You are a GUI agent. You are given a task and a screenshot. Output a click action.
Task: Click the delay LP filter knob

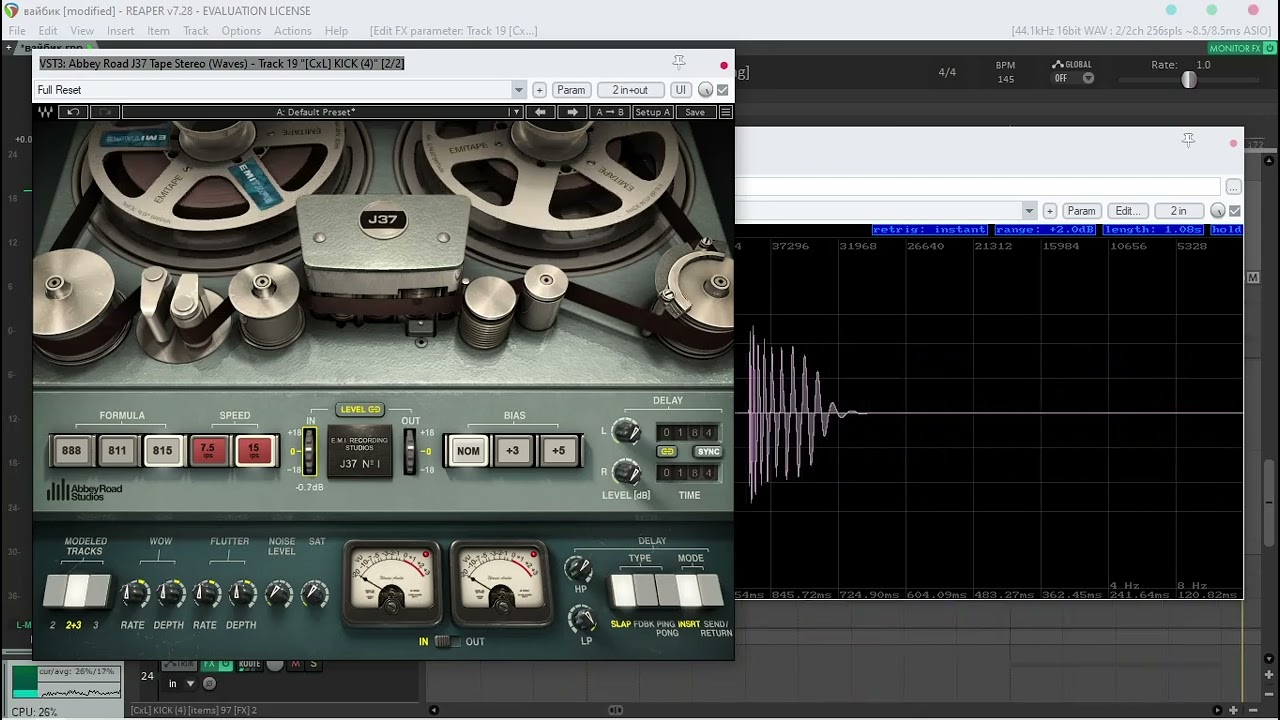[583, 620]
